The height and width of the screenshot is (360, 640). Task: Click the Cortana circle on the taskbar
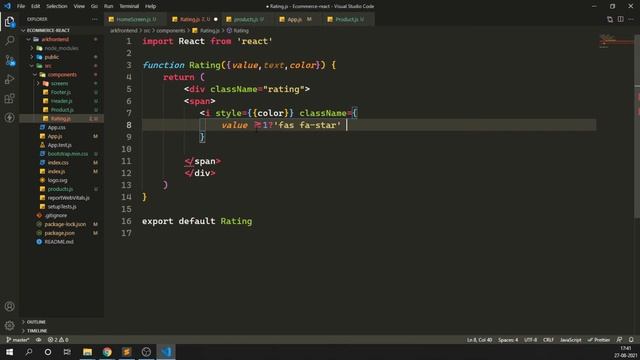(48, 352)
